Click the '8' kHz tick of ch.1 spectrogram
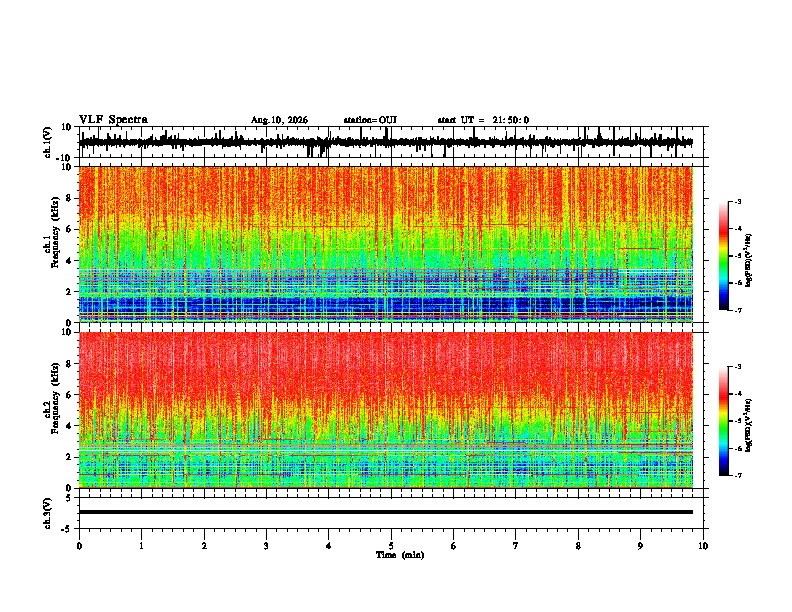The height and width of the screenshot is (612, 792). [69, 198]
